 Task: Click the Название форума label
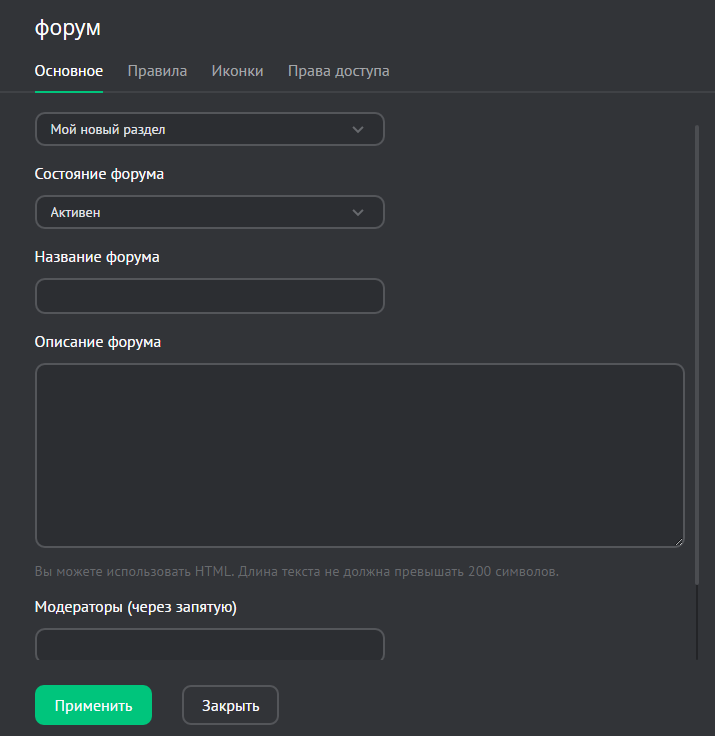point(97,256)
